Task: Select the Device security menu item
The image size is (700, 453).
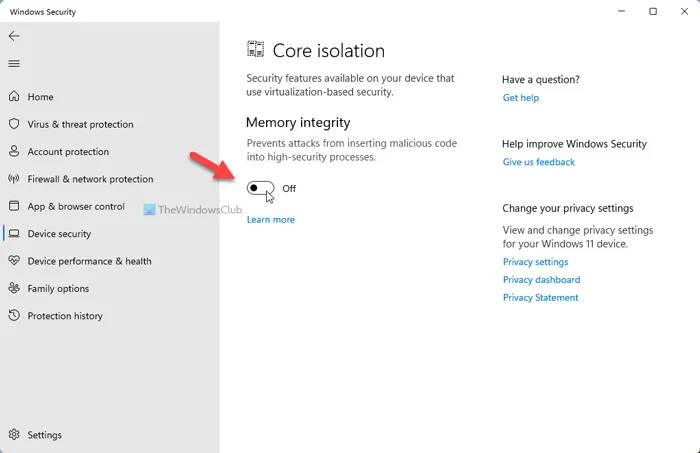Action: (x=59, y=234)
